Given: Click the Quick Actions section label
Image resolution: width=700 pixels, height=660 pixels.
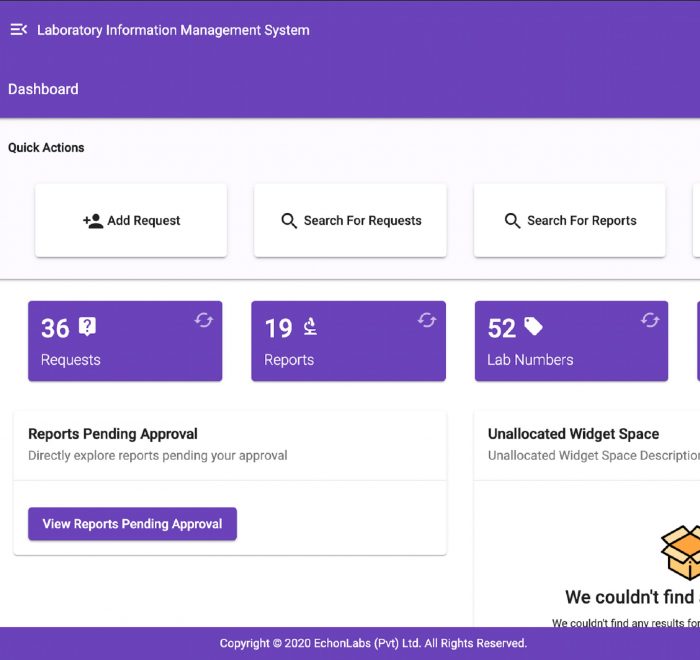Looking at the screenshot, I should [x=46, y=148].
